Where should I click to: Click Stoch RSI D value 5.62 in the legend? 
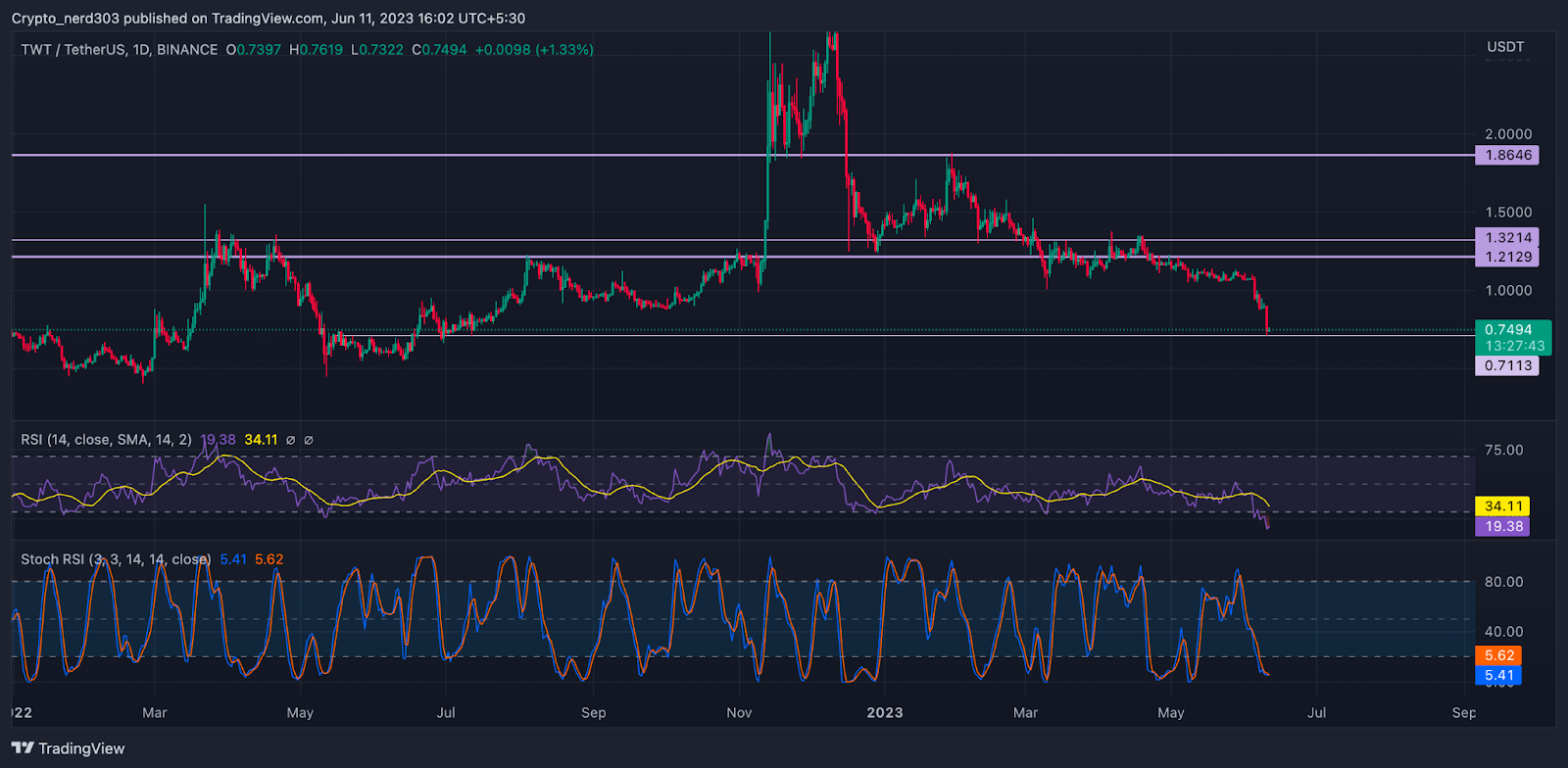(269, 559)
